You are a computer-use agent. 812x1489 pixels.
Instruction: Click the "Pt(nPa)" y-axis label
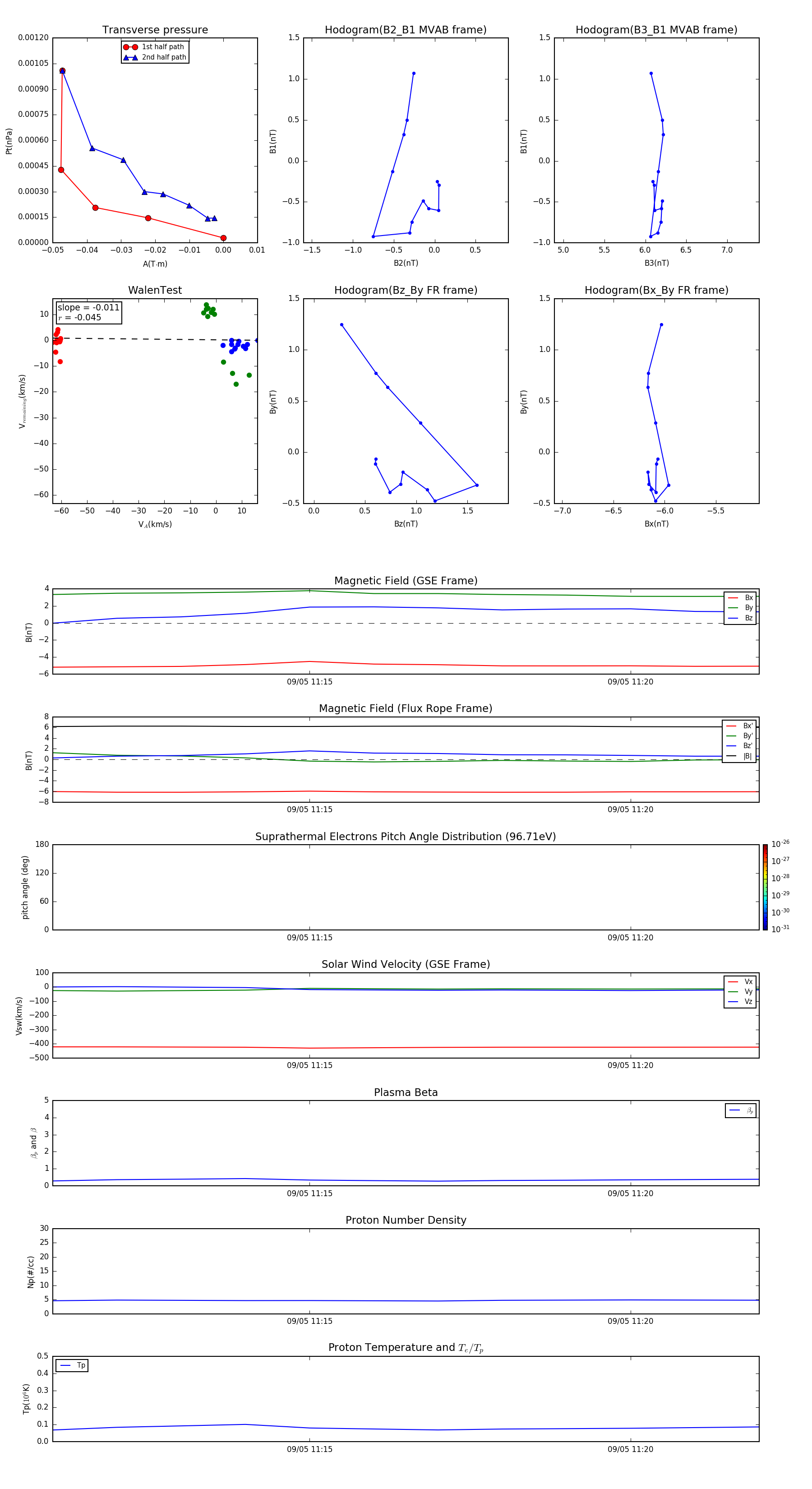point(9,141)
